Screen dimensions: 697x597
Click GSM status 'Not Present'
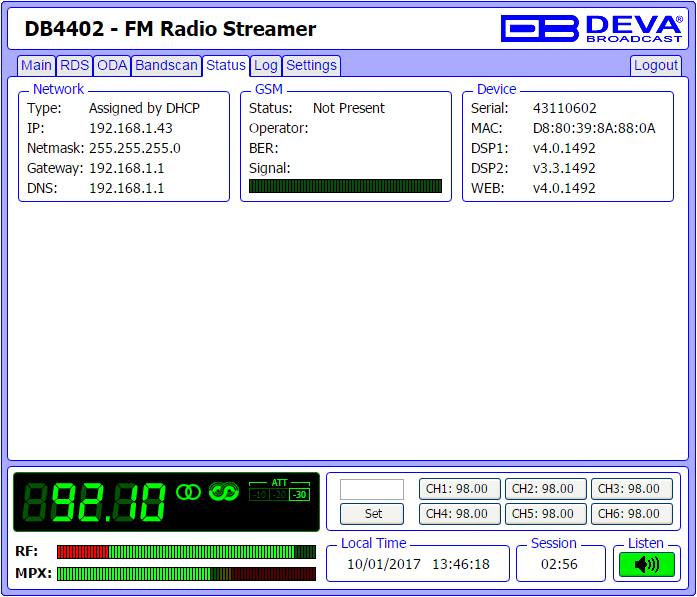click(348, 108)
